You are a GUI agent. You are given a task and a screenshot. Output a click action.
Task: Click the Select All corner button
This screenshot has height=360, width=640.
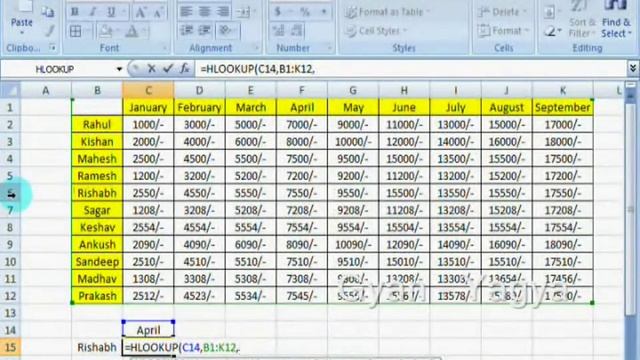click(10, 90)
